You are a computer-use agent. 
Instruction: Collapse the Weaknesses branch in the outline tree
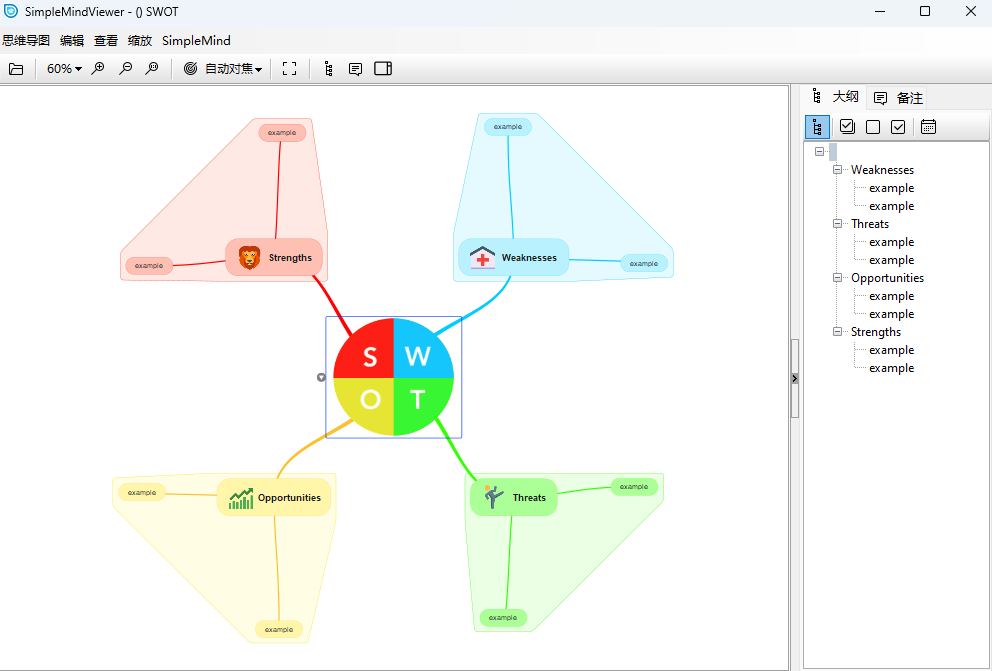[x=837, y=169]
